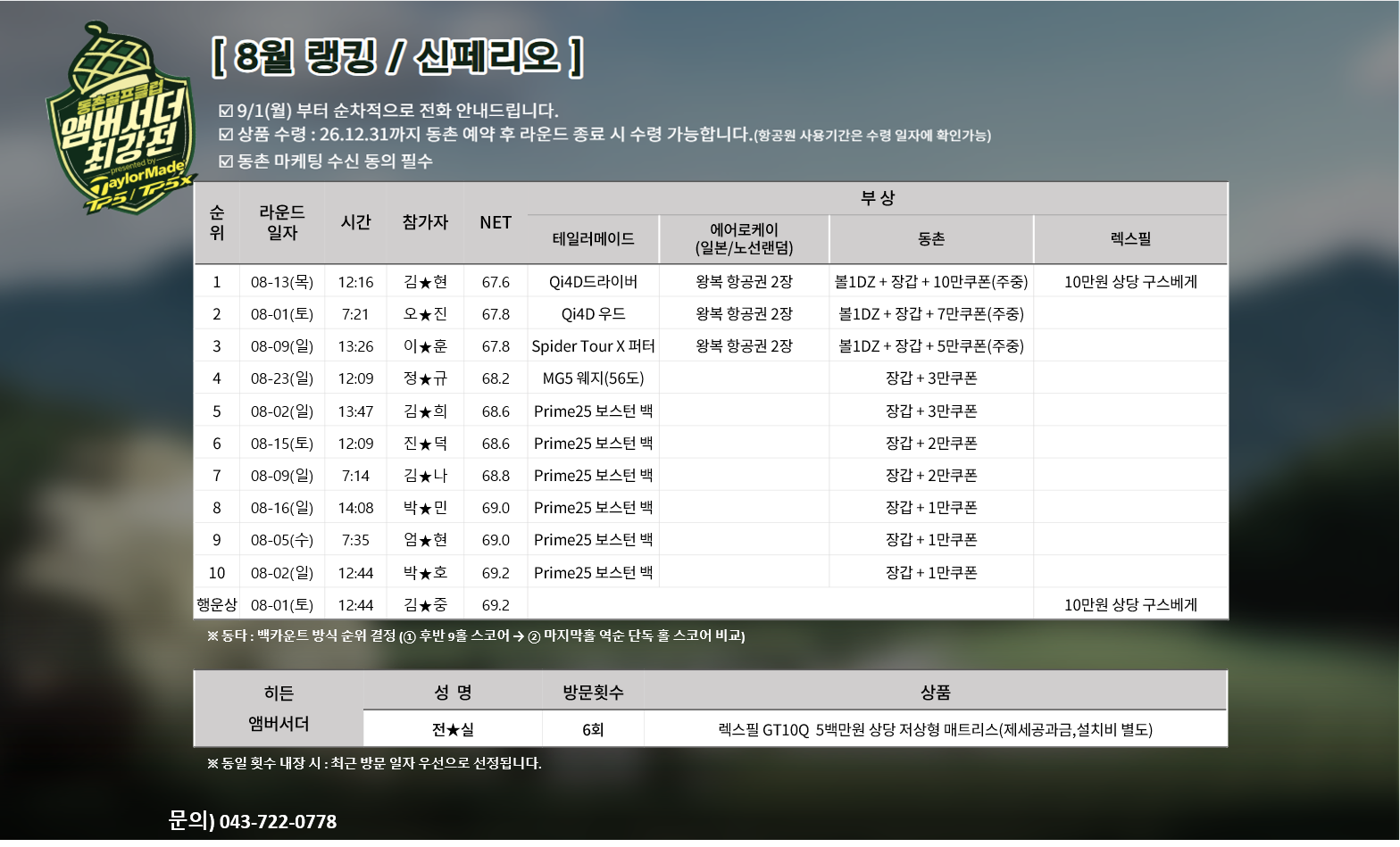Click the 앰버서더 최강전 acorn logo
The height and width of the screenshot is (847, 1400).
(121, 120)
